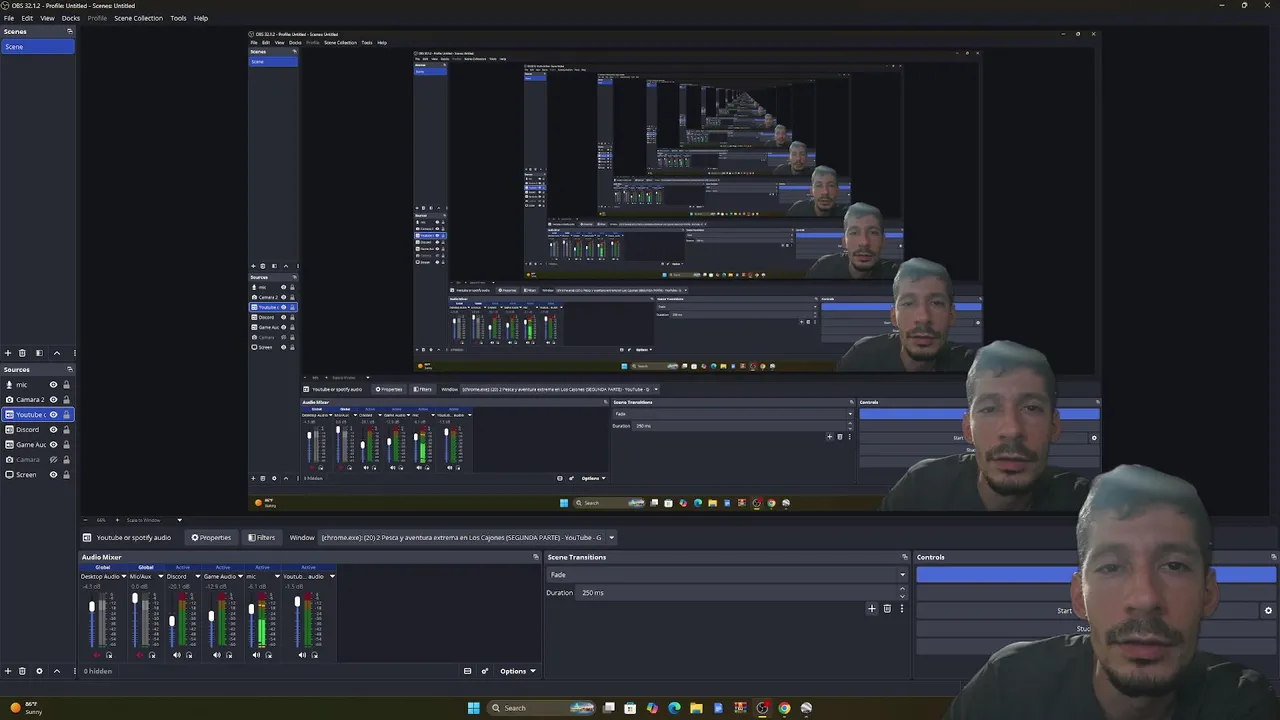Toggle monitoring headphone icon for mic channel

pos(269,655)
